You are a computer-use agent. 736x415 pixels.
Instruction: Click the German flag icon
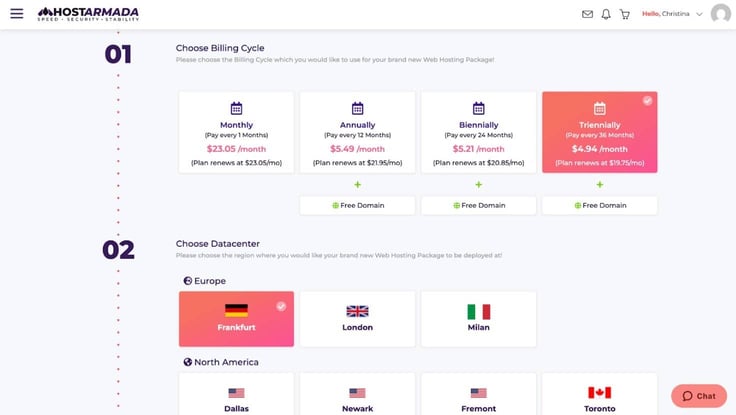[x=237, y=310]
